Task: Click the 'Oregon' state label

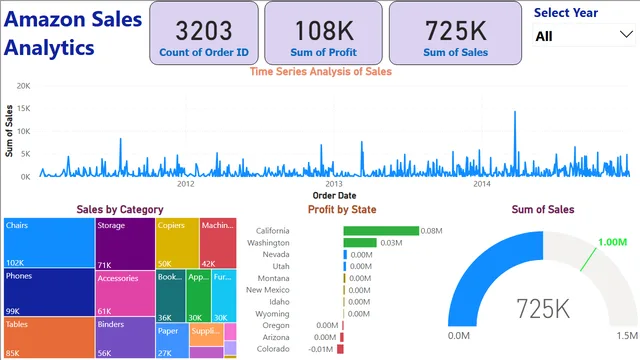Action: tap(276, 325)
